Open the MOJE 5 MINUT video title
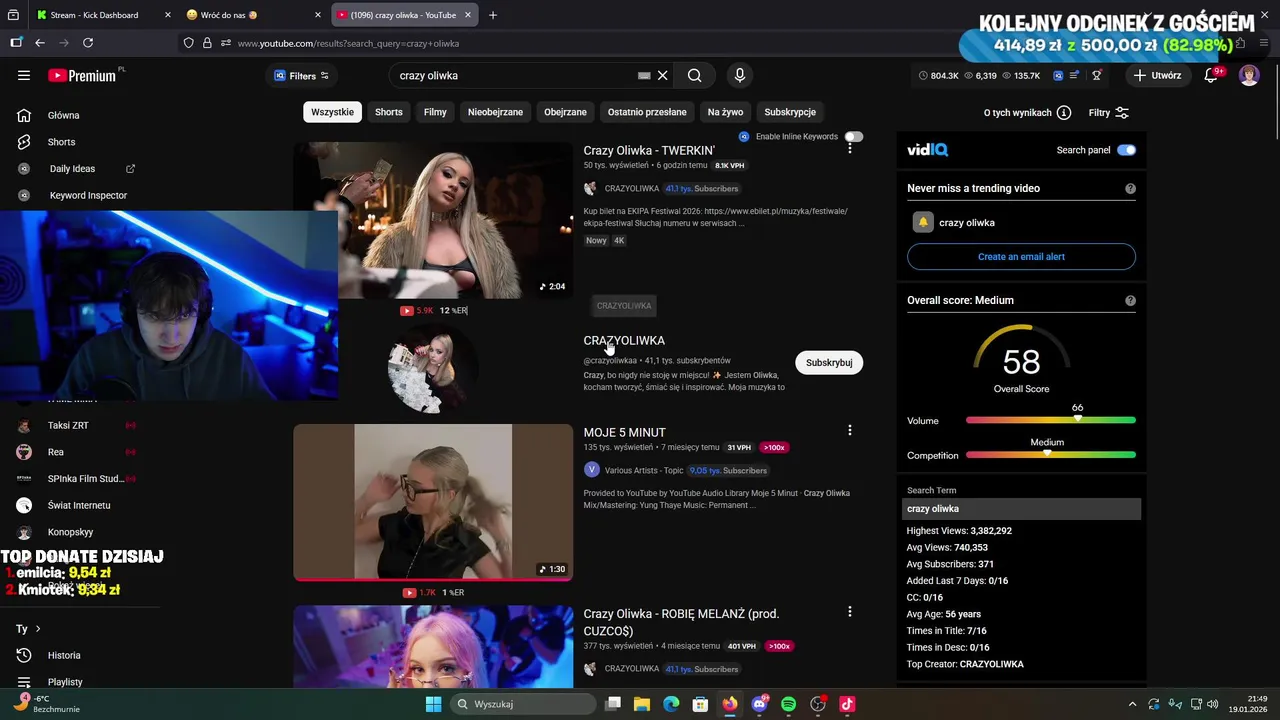1280x720 pixels. [624, 432]
